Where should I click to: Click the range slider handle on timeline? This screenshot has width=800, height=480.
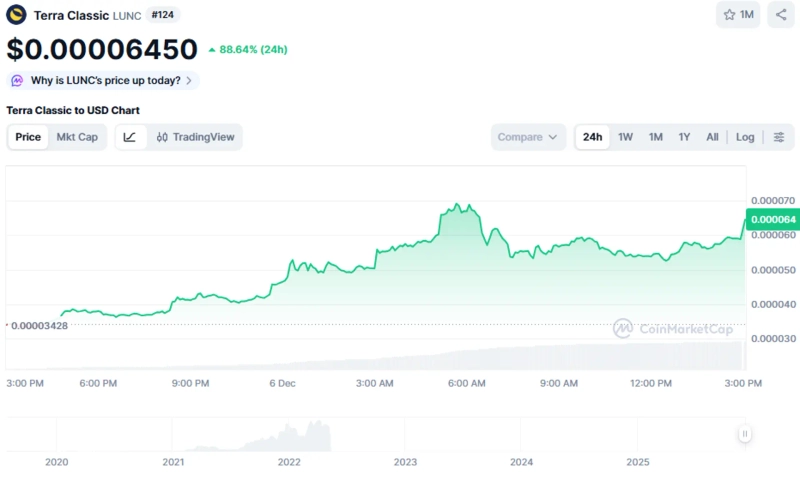pyautogui.click(x=745, y=434)
